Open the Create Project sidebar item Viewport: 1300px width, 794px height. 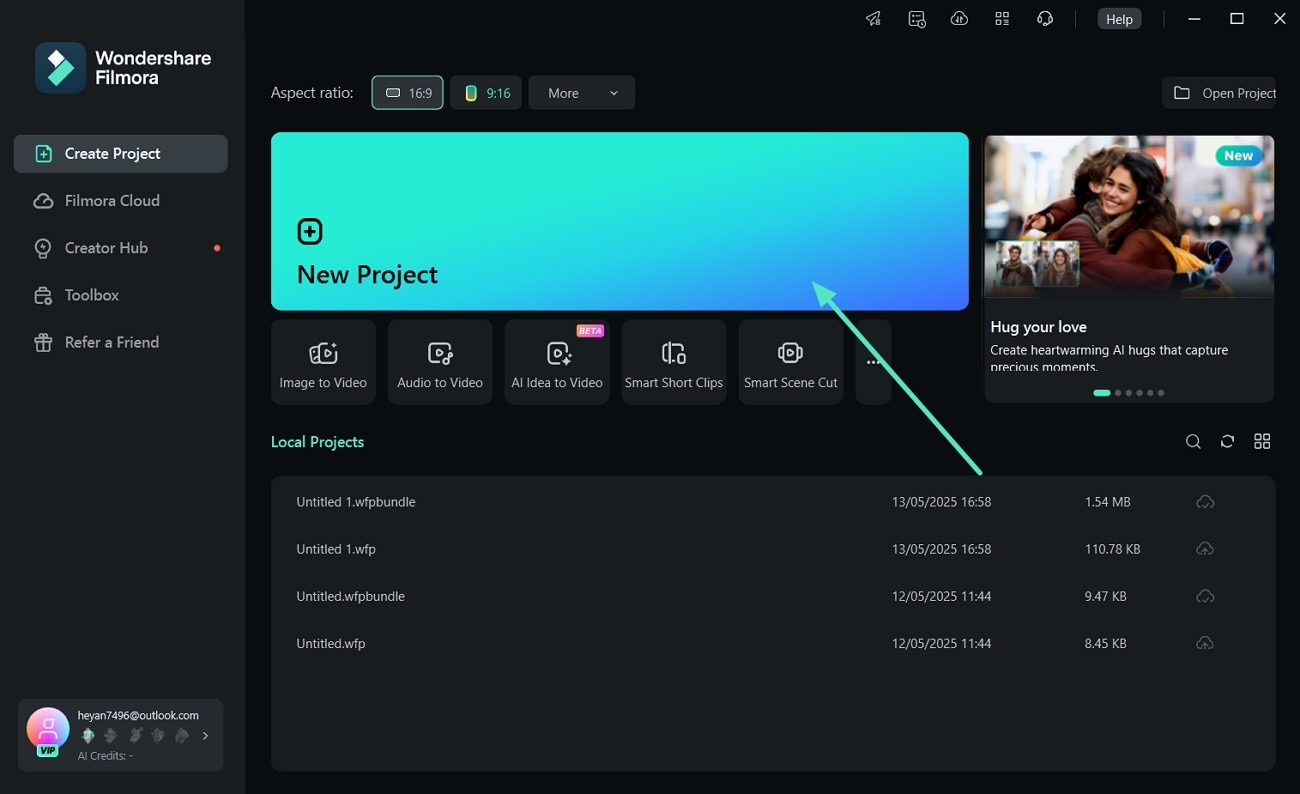(x=121, y=153)
